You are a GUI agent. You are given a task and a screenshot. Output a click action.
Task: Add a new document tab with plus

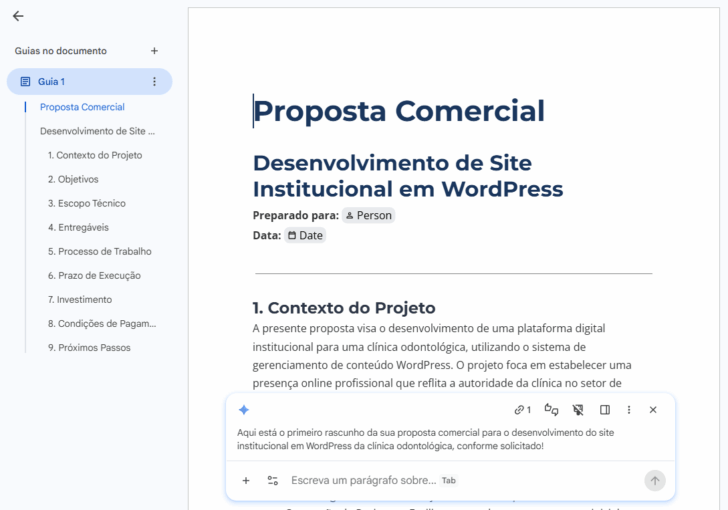coord(154,51)
